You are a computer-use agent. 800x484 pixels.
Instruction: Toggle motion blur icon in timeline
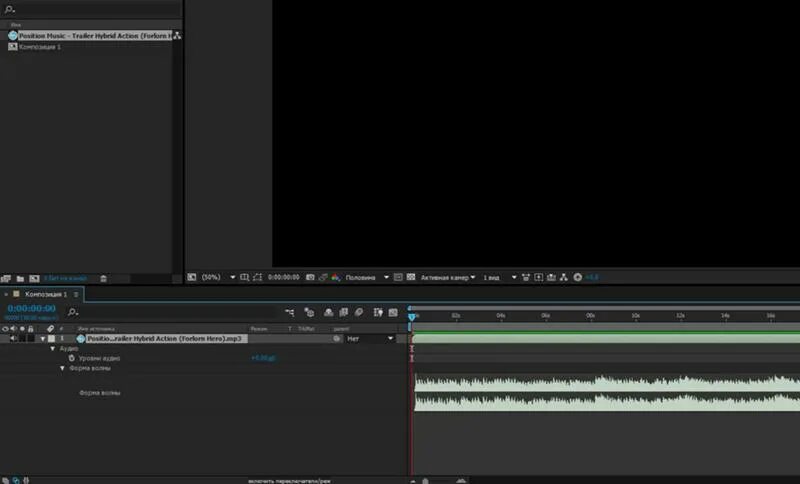coord(359,312)
